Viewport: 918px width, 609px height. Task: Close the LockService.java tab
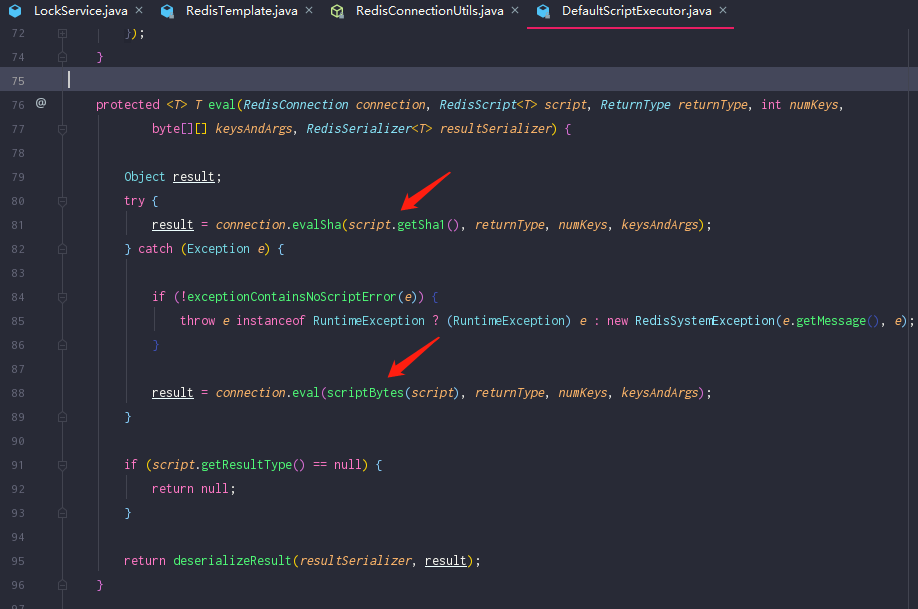[x=137, y=10]
